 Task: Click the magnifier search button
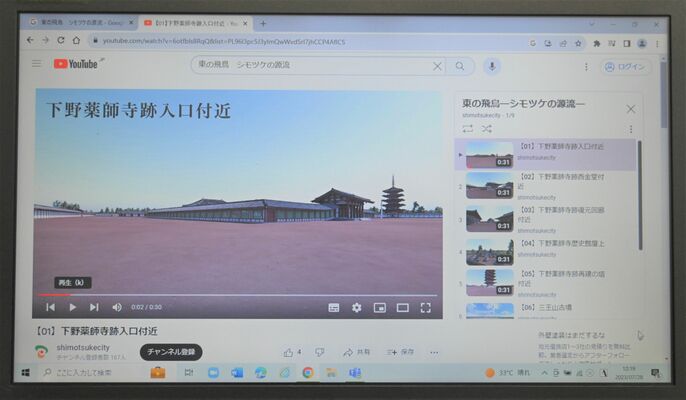460,66
